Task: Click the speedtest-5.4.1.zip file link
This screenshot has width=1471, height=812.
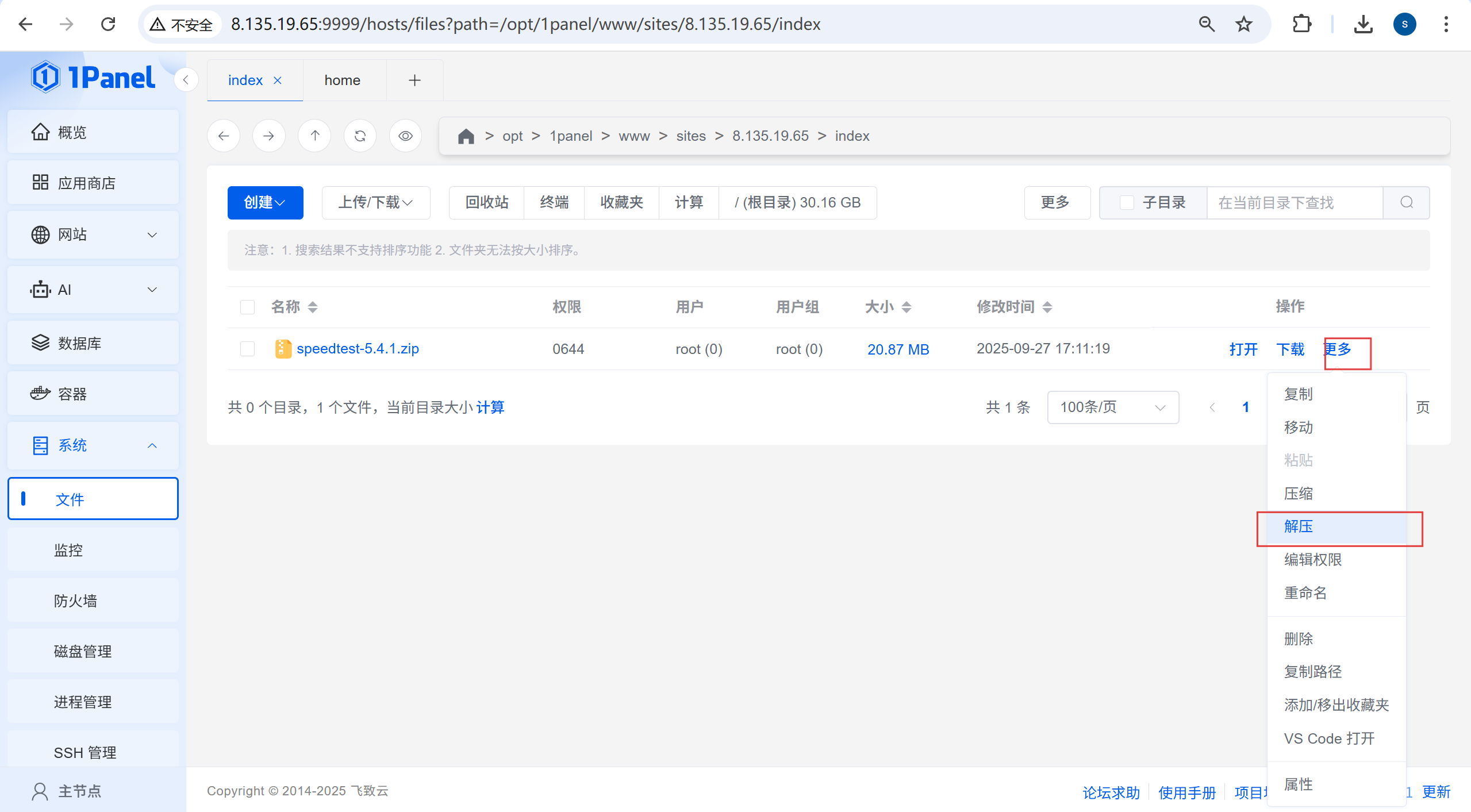Action: pos(358,349)
